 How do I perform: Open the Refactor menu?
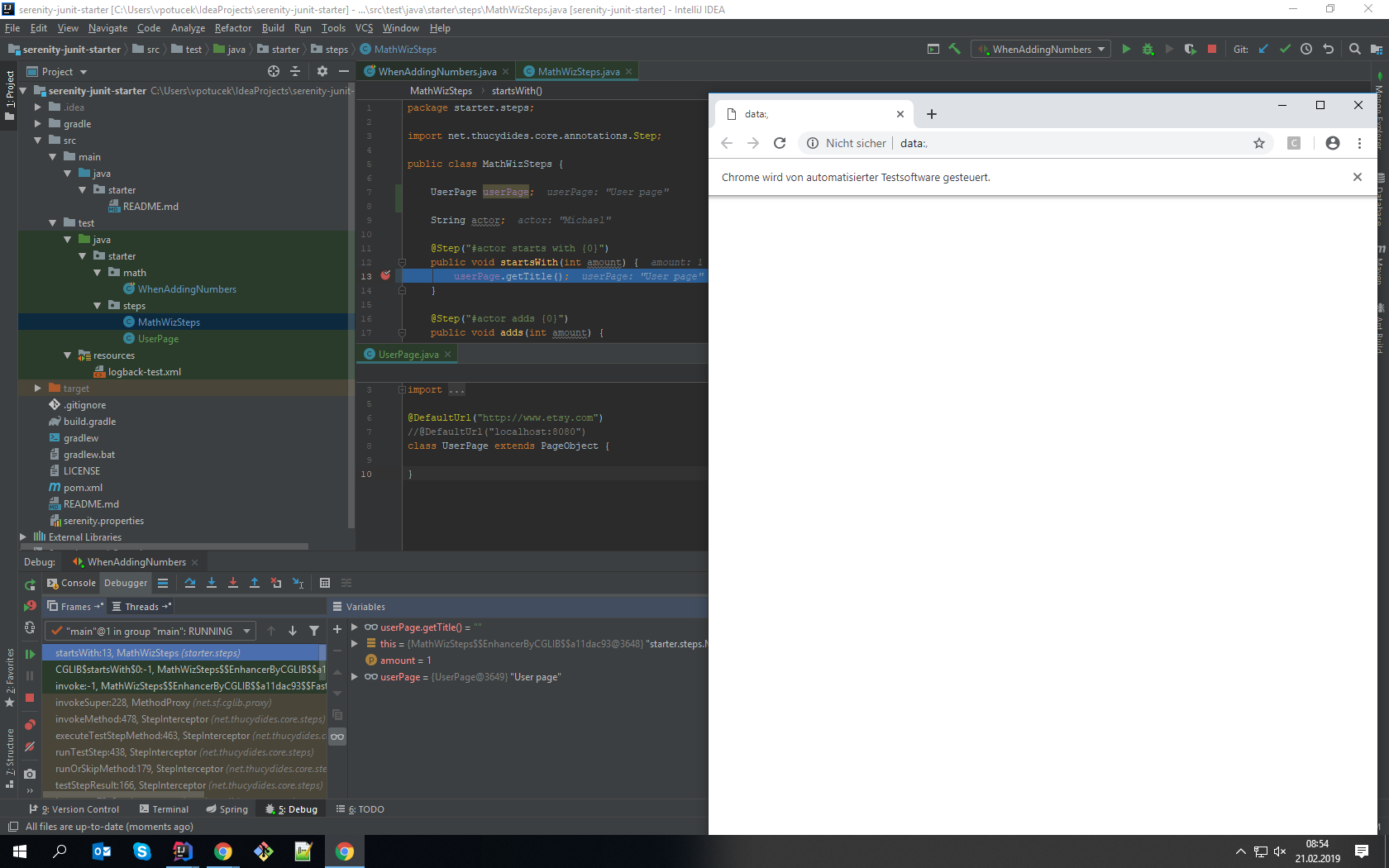pyautogui.click(x=233, y=28)
